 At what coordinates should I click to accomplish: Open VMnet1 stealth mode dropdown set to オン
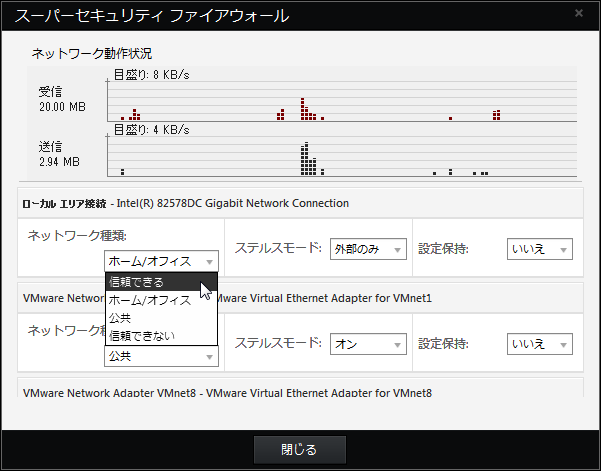coord(367,344)
